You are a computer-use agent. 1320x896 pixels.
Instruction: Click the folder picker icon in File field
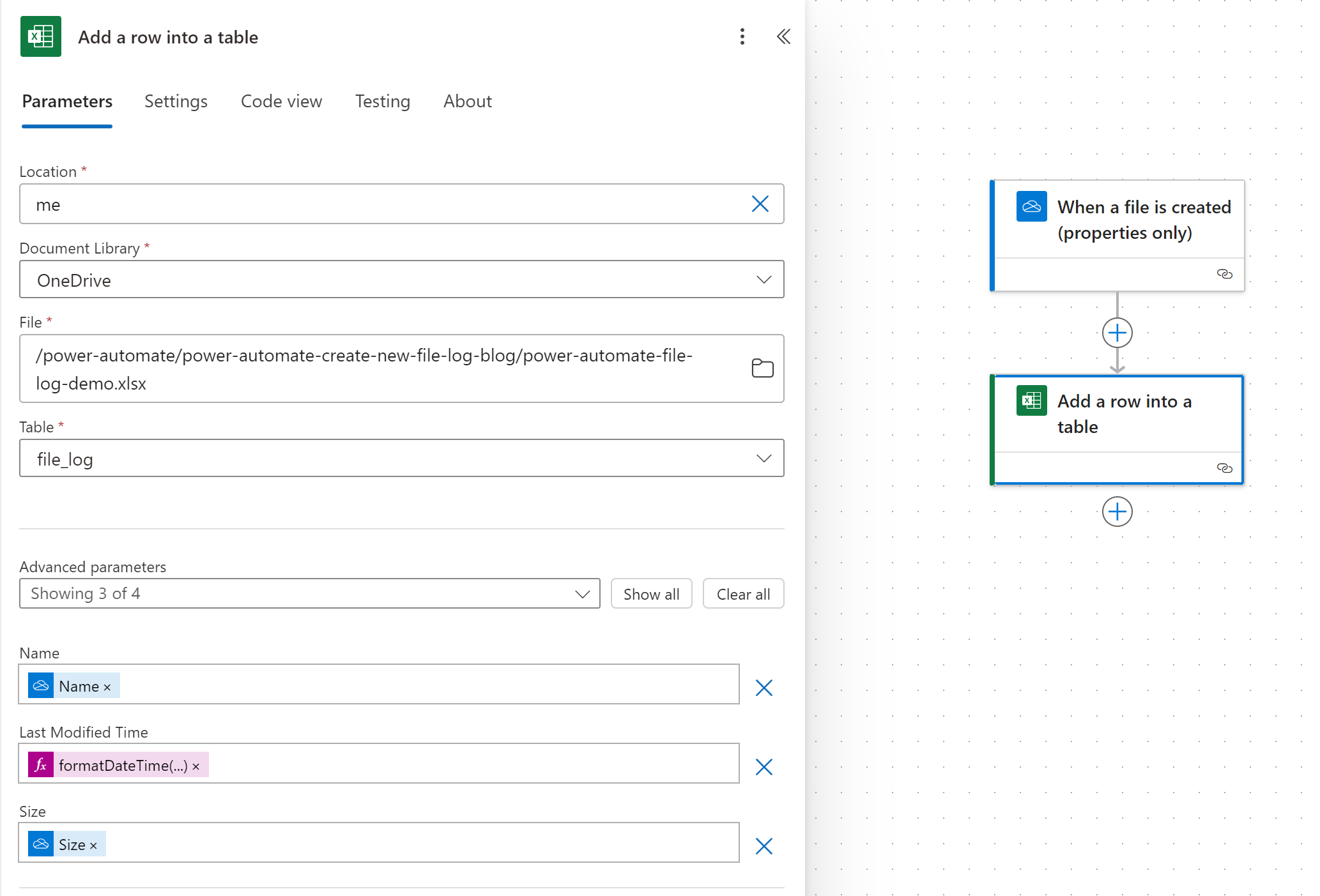[762, 368]
